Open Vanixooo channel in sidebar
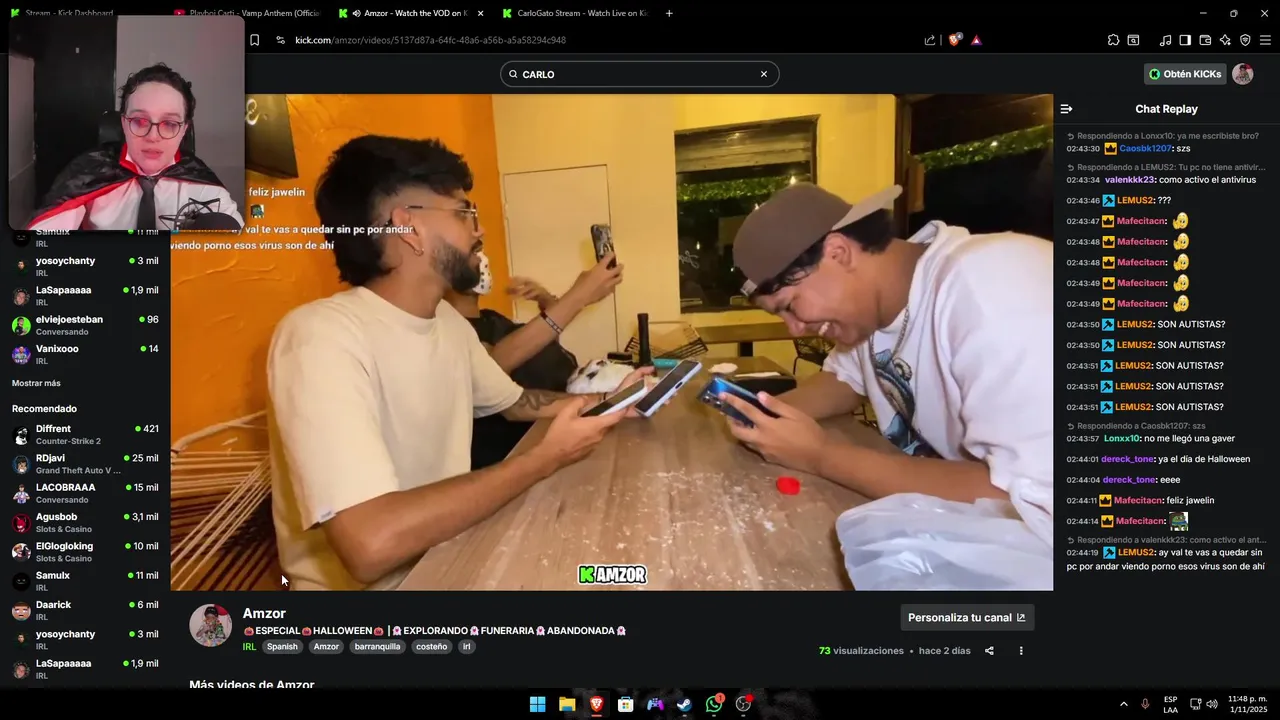Screen dimensions: 1280x720 [85, 355]
